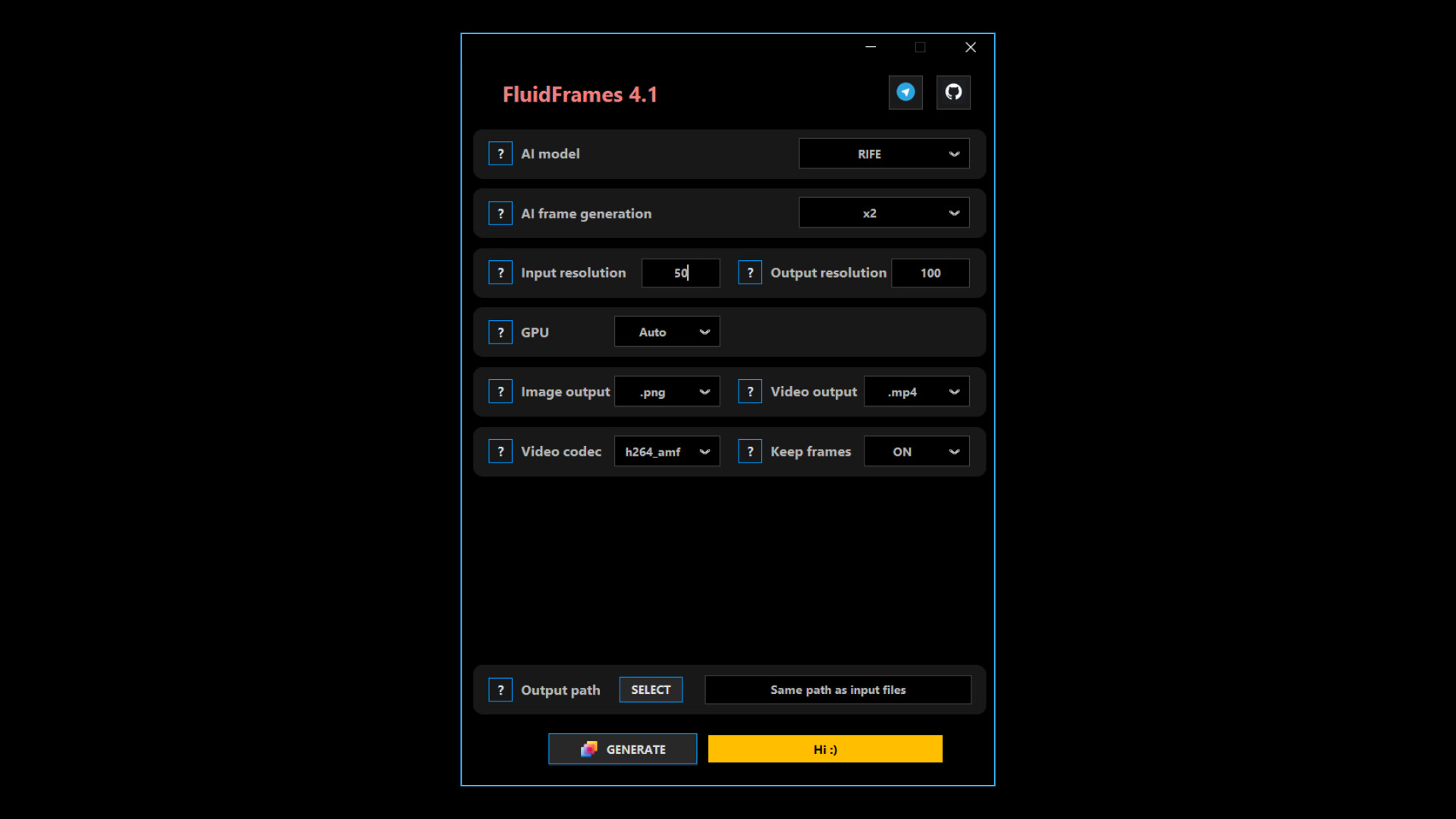Image resolution: width=1456 pixels, height=819 pixels.
Task: Open the Telegram channel icon
Action: pyautogui.click(x=905, y=93)
